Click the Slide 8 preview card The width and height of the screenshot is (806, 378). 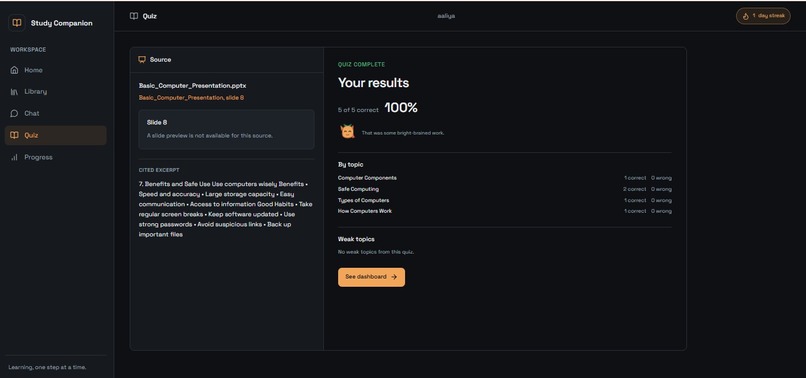(x=226, y=129)
